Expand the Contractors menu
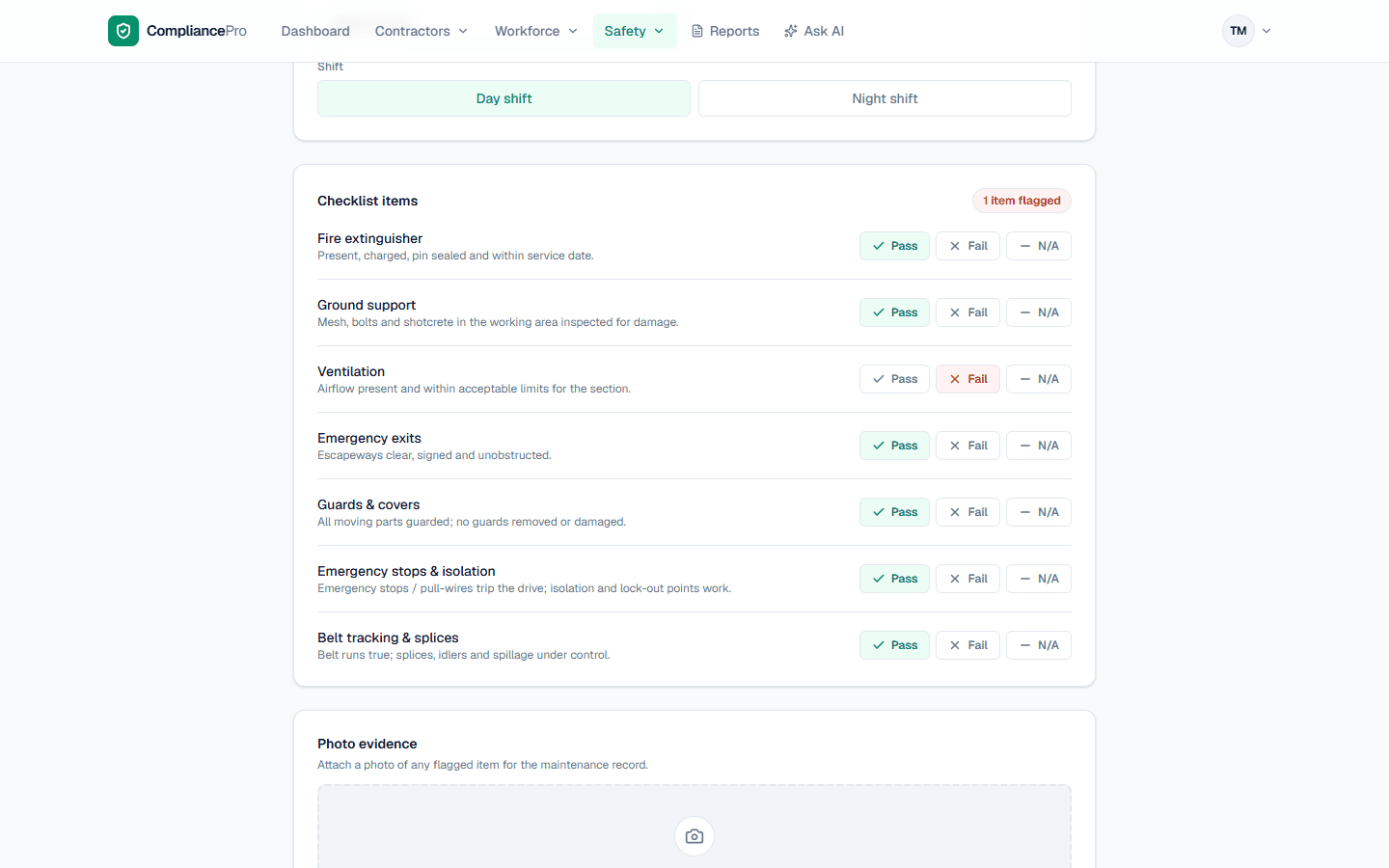Image resolution: width=1389 pixels, height=868 pixels. pos(422,31)
